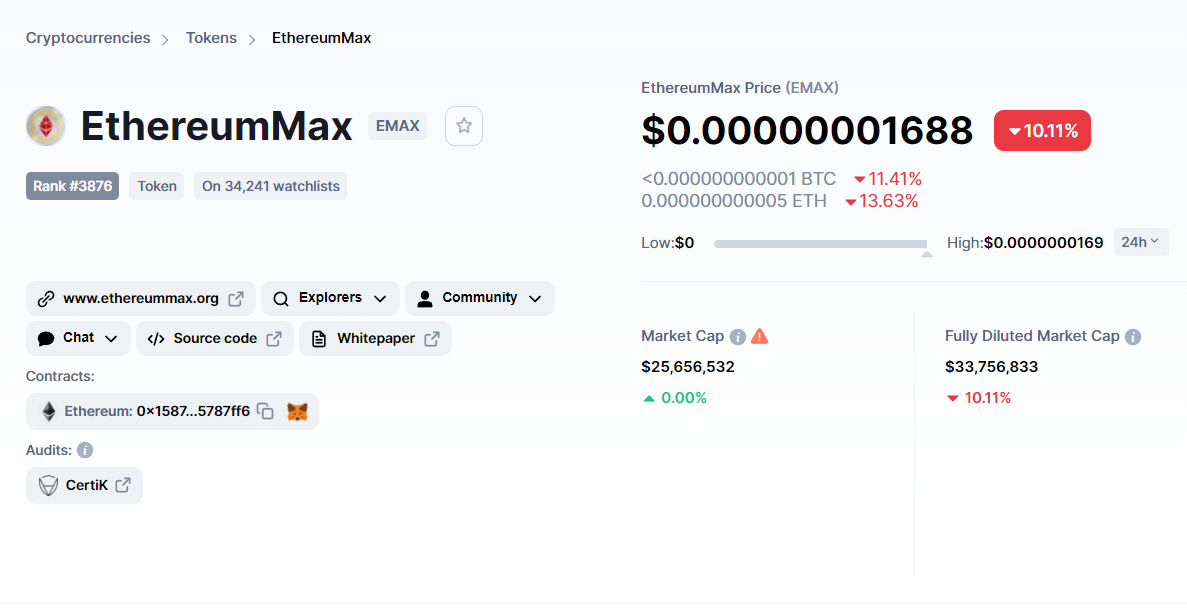The width and height of the screenshot is (1187, 608).
Task: Open the Market Cap info icon
Action: [x=737, y=337]
